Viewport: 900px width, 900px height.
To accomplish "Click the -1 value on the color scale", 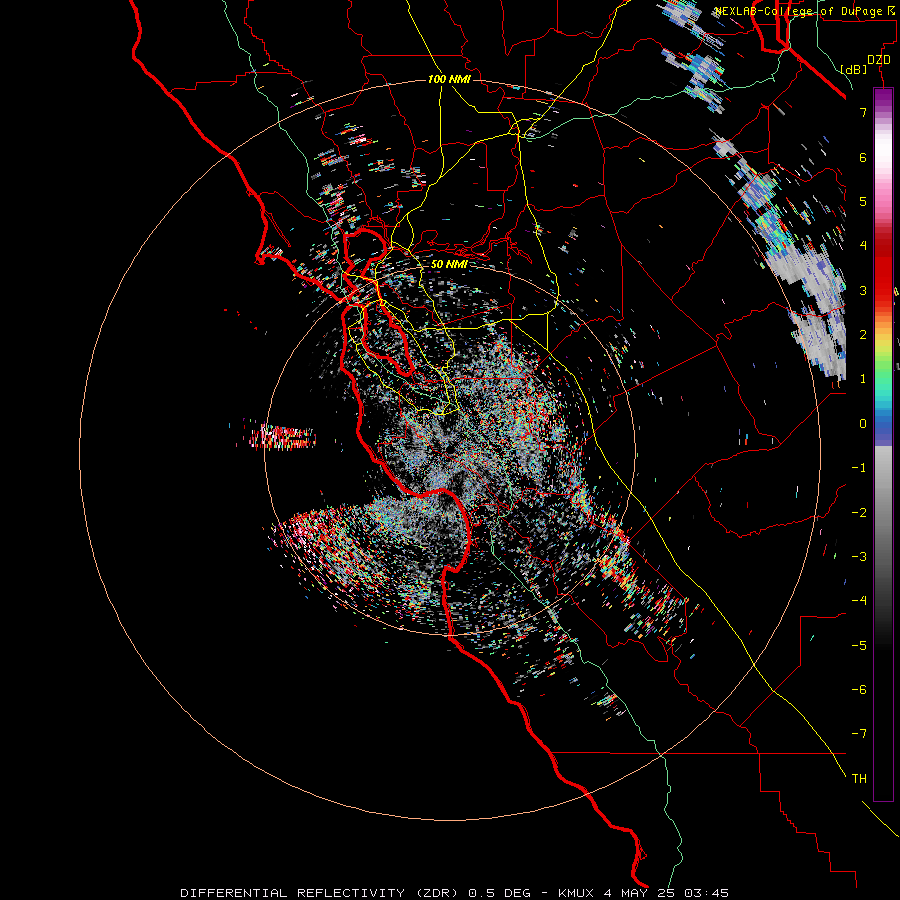I will [x=859, y=468].
